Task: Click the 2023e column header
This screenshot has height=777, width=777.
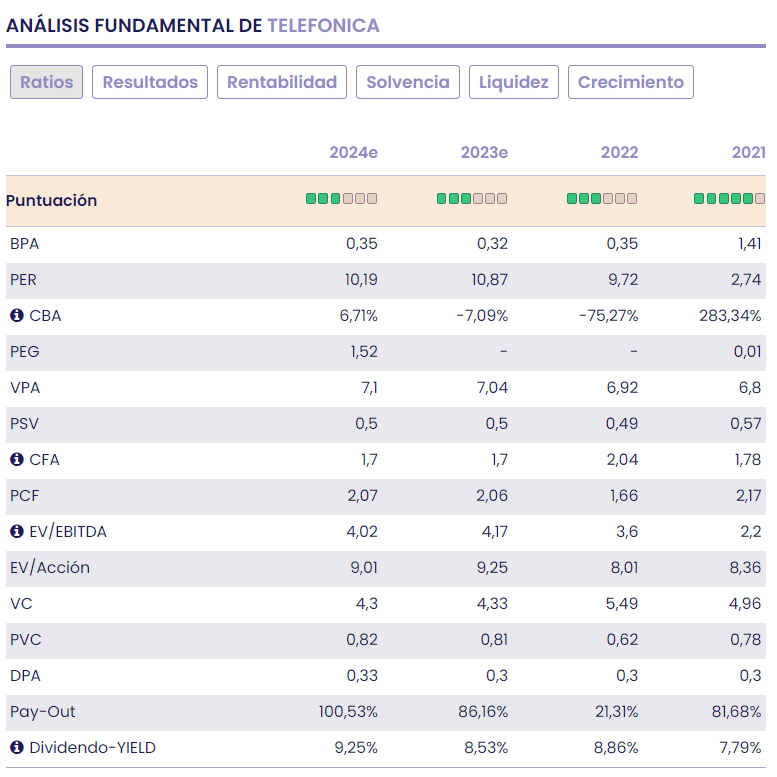Action: 484,153
